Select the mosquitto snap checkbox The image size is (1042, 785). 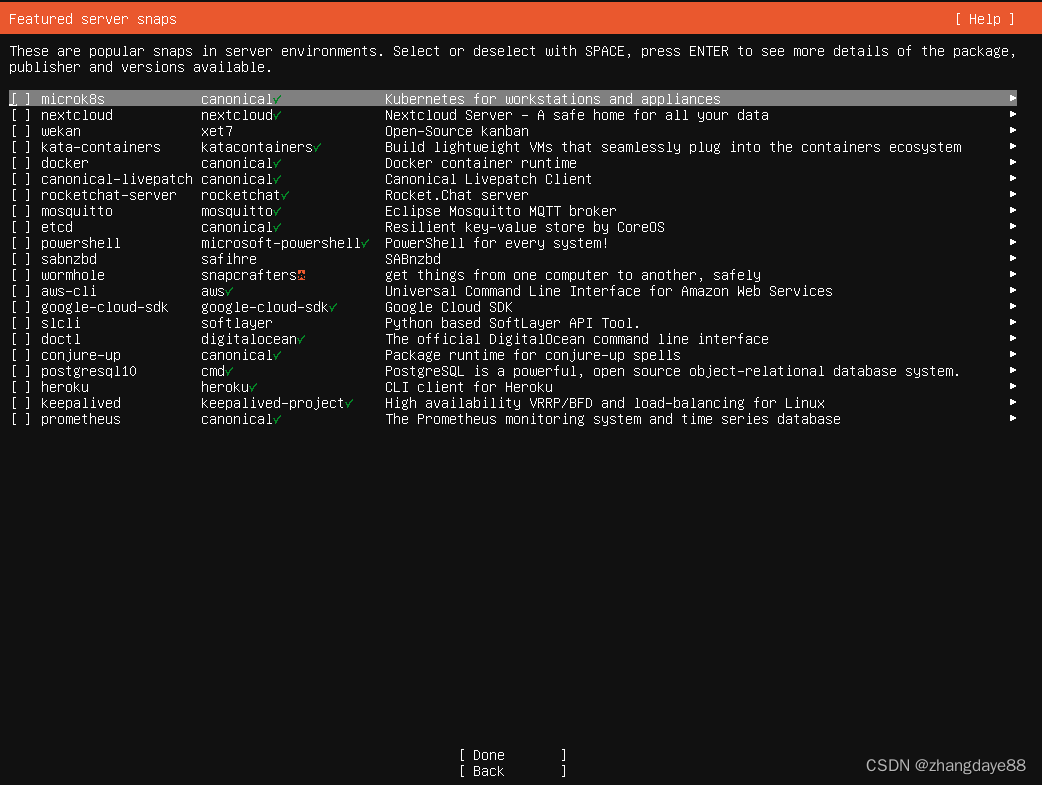[20, 211]
